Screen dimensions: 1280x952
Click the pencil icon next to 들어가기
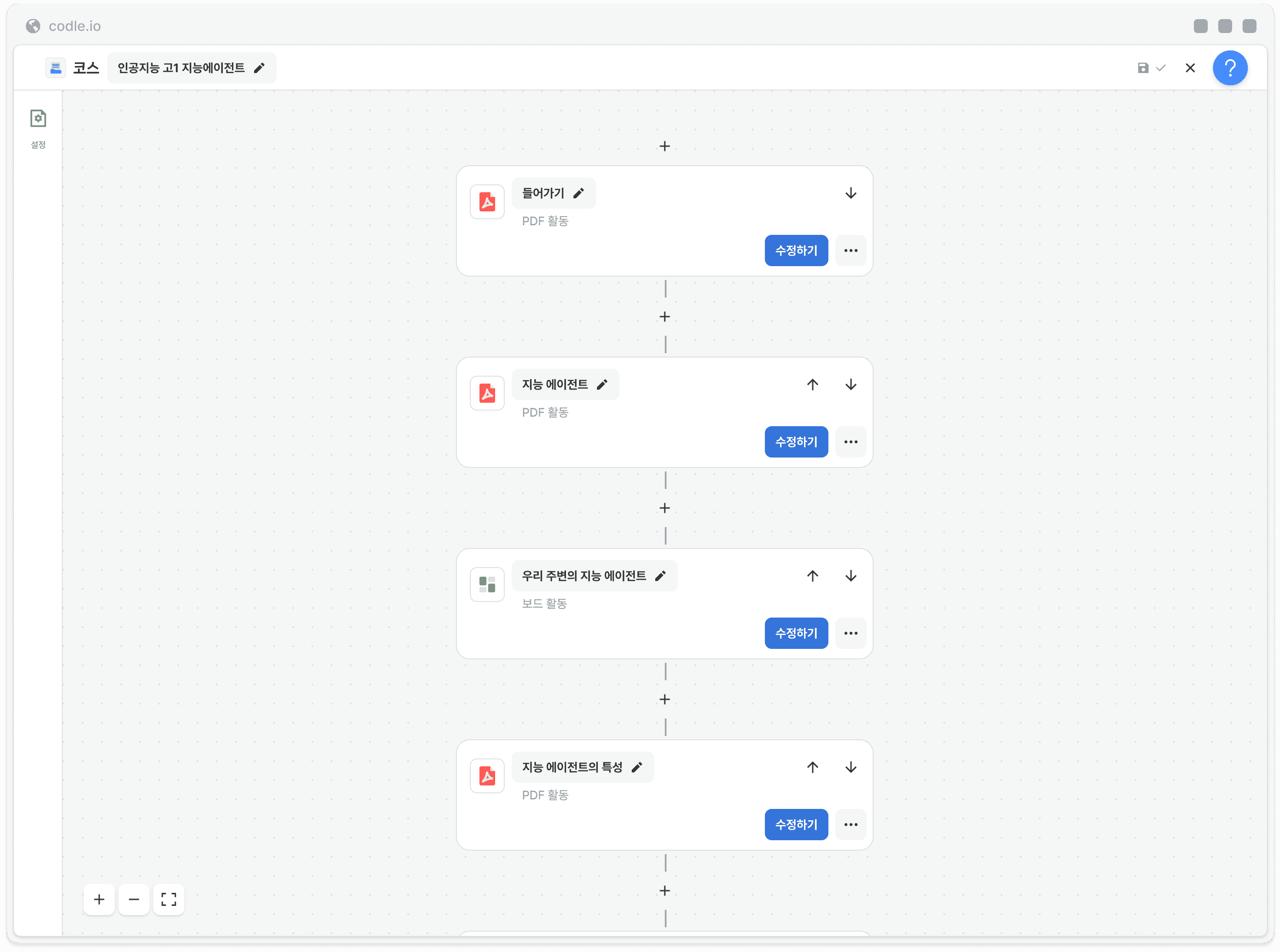579,193
